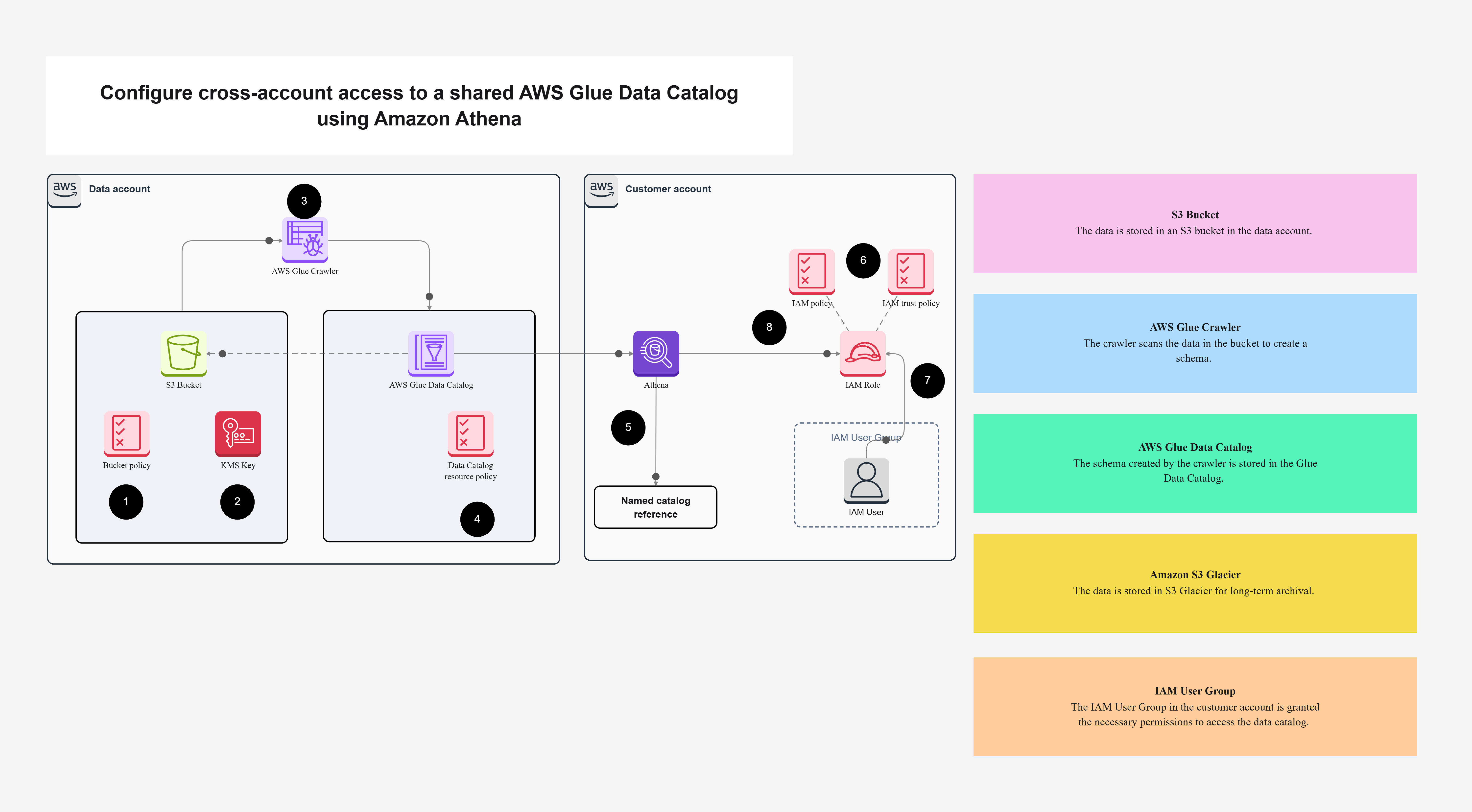
Task: Click the 'S3 Bucket' caption under bucket icon
Action: tap(183, 385)
